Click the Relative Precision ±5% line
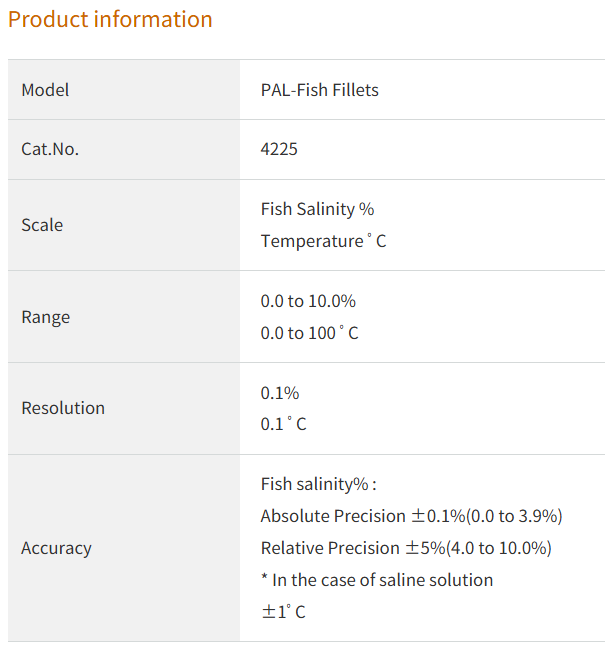 406,548
